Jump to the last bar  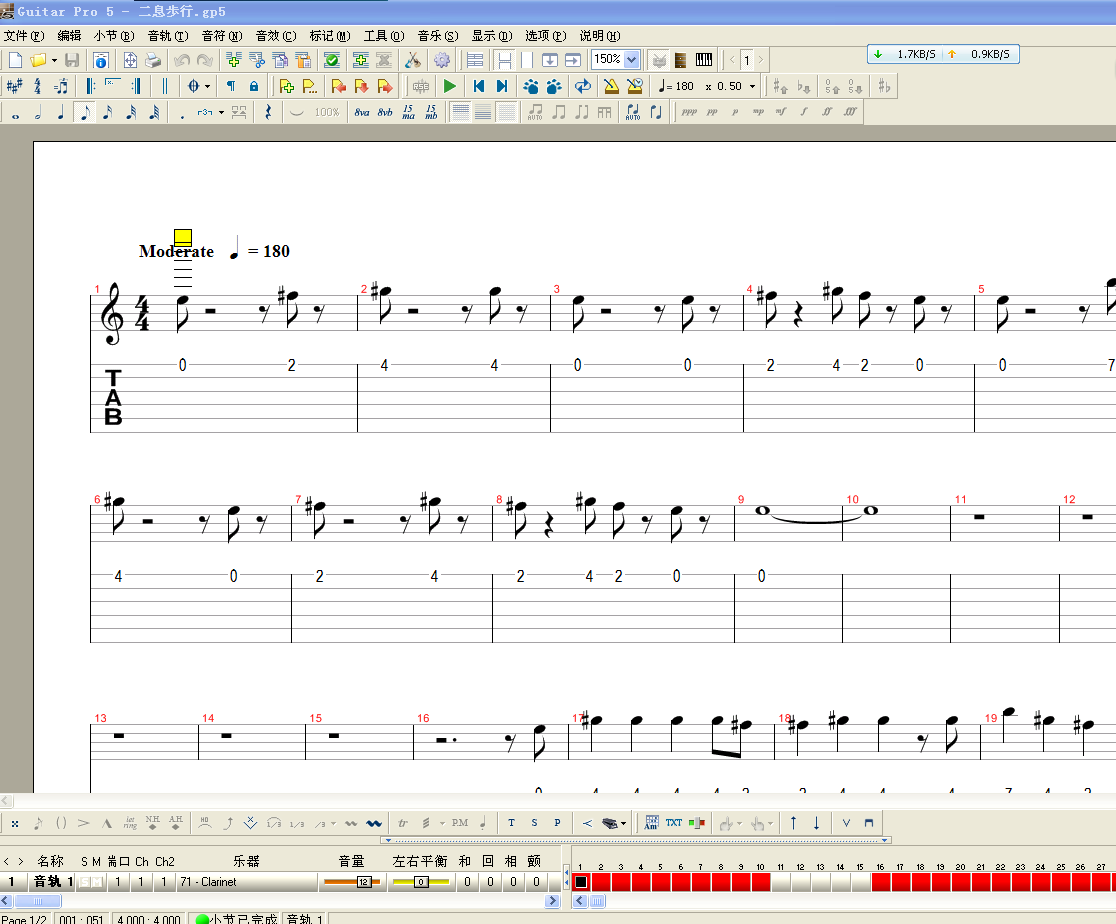click(502, 86)
